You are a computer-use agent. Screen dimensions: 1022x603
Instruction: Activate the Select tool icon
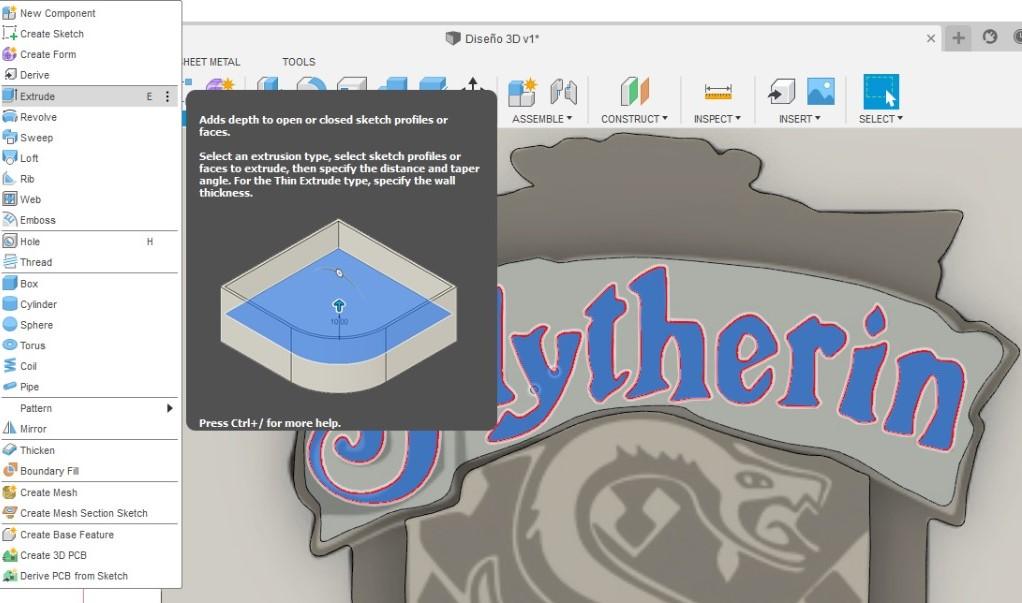881,91
